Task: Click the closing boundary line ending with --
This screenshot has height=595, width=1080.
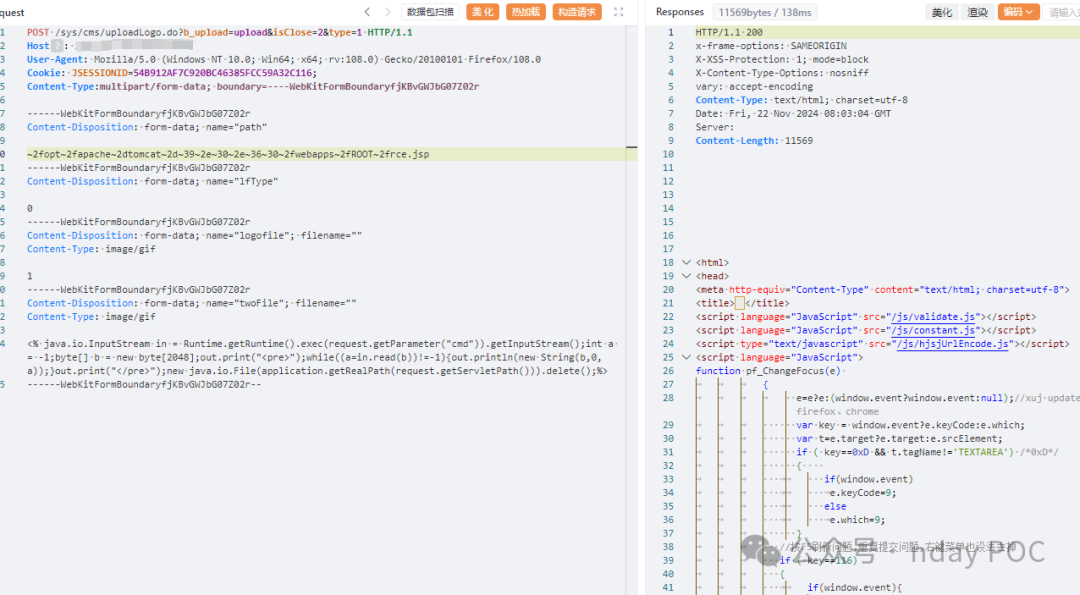Action: (x=144, y=385)
